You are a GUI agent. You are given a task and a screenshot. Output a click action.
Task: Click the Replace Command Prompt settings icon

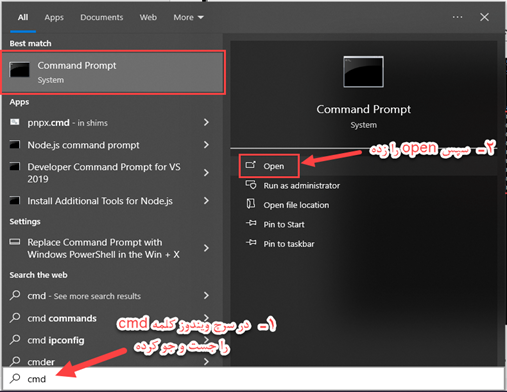(15, 242)
